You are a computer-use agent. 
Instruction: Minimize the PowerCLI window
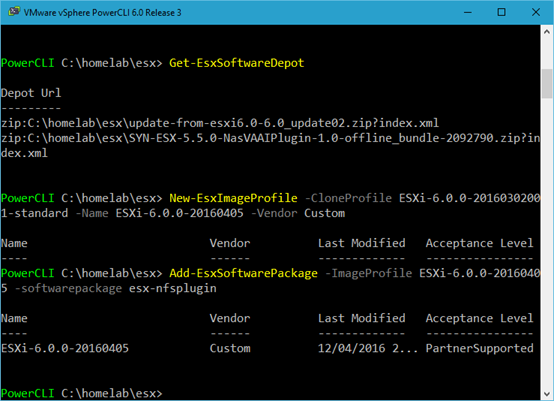coord(468,12)
